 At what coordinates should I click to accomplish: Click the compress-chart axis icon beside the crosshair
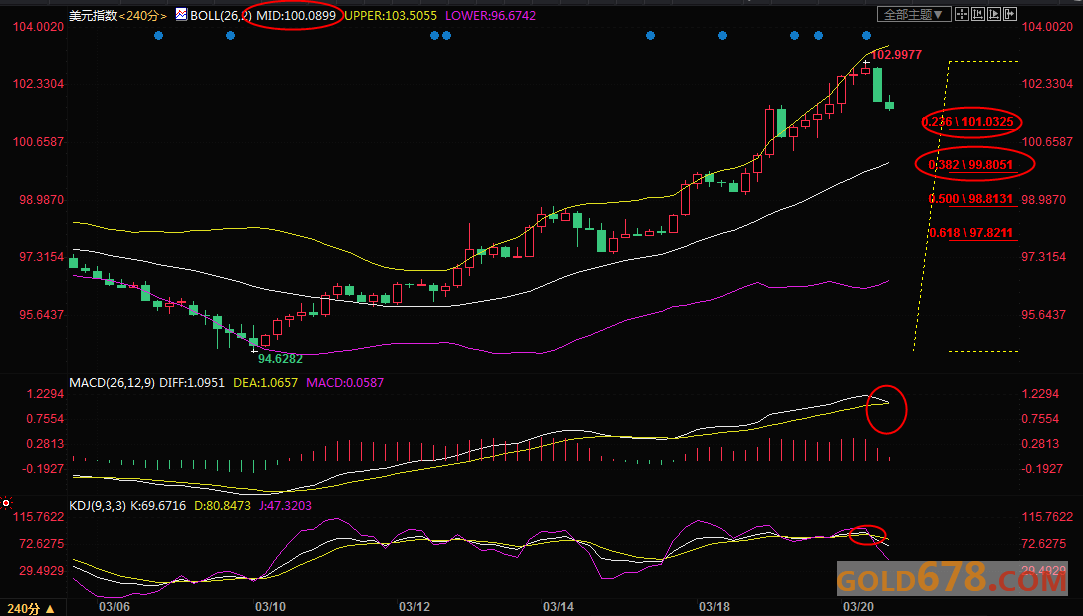[x=979, y=14]
